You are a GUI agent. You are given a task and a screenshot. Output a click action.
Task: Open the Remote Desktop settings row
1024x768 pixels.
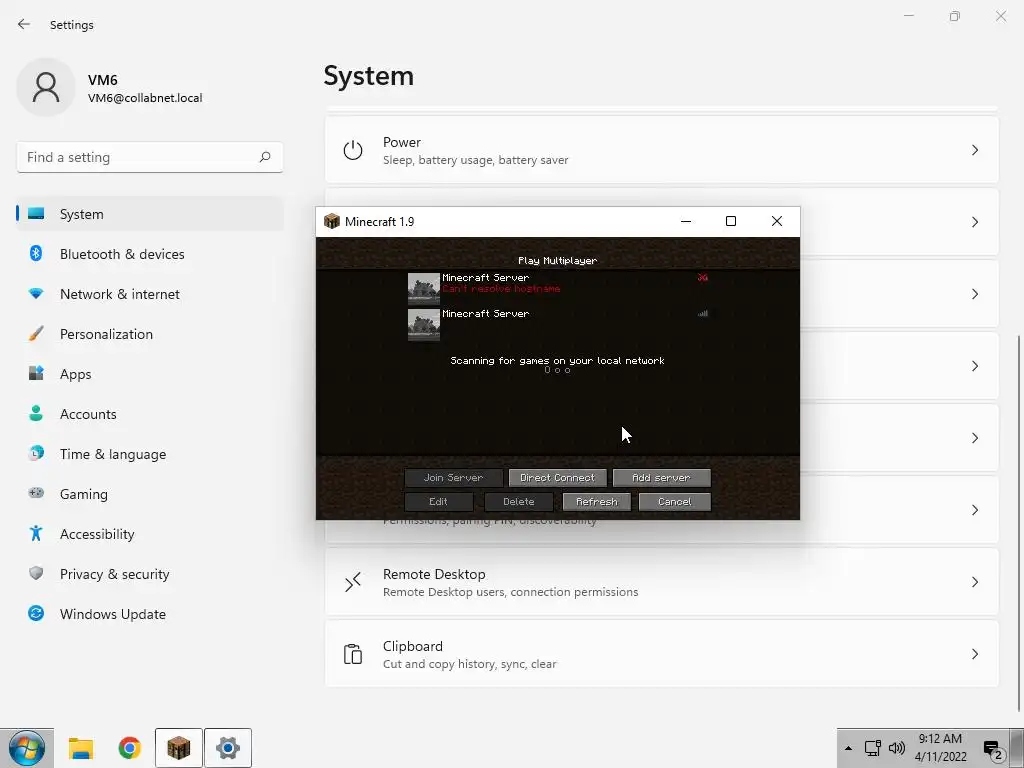point(662,582)
